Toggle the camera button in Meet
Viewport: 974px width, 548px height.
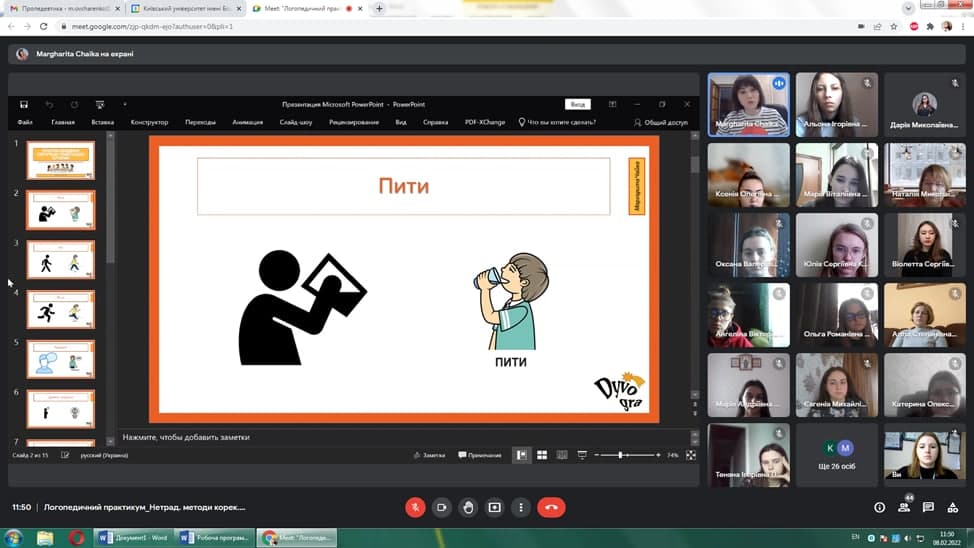(x=441, y=507)
